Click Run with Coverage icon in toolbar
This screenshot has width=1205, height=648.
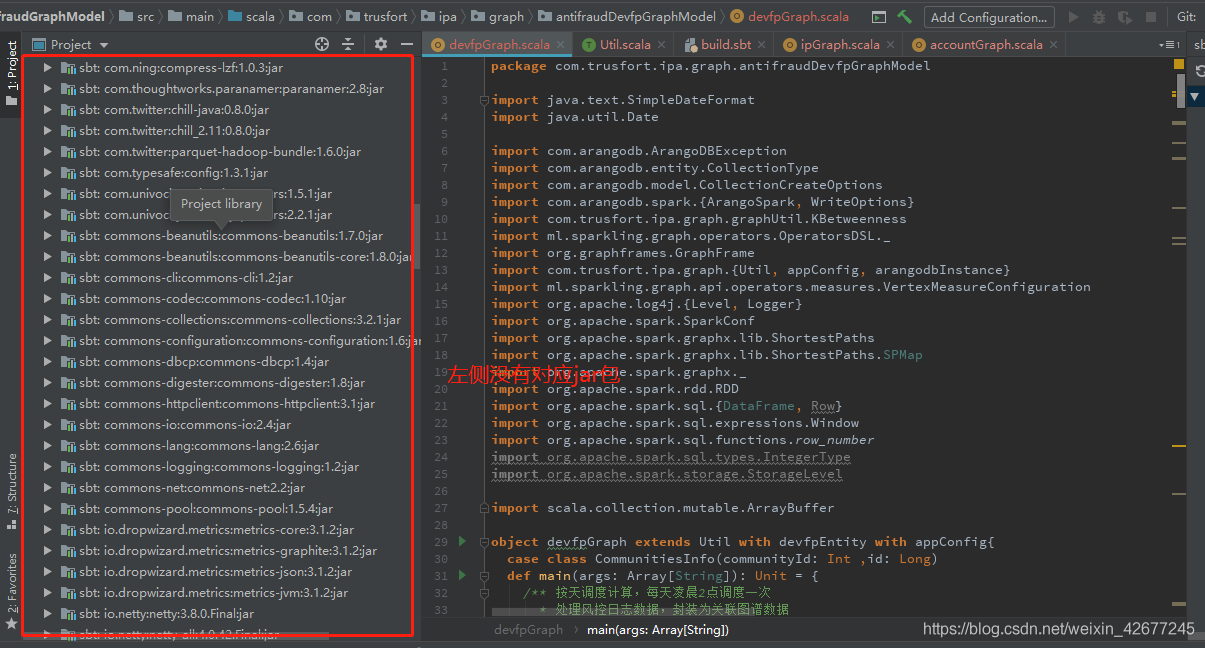1123,16
